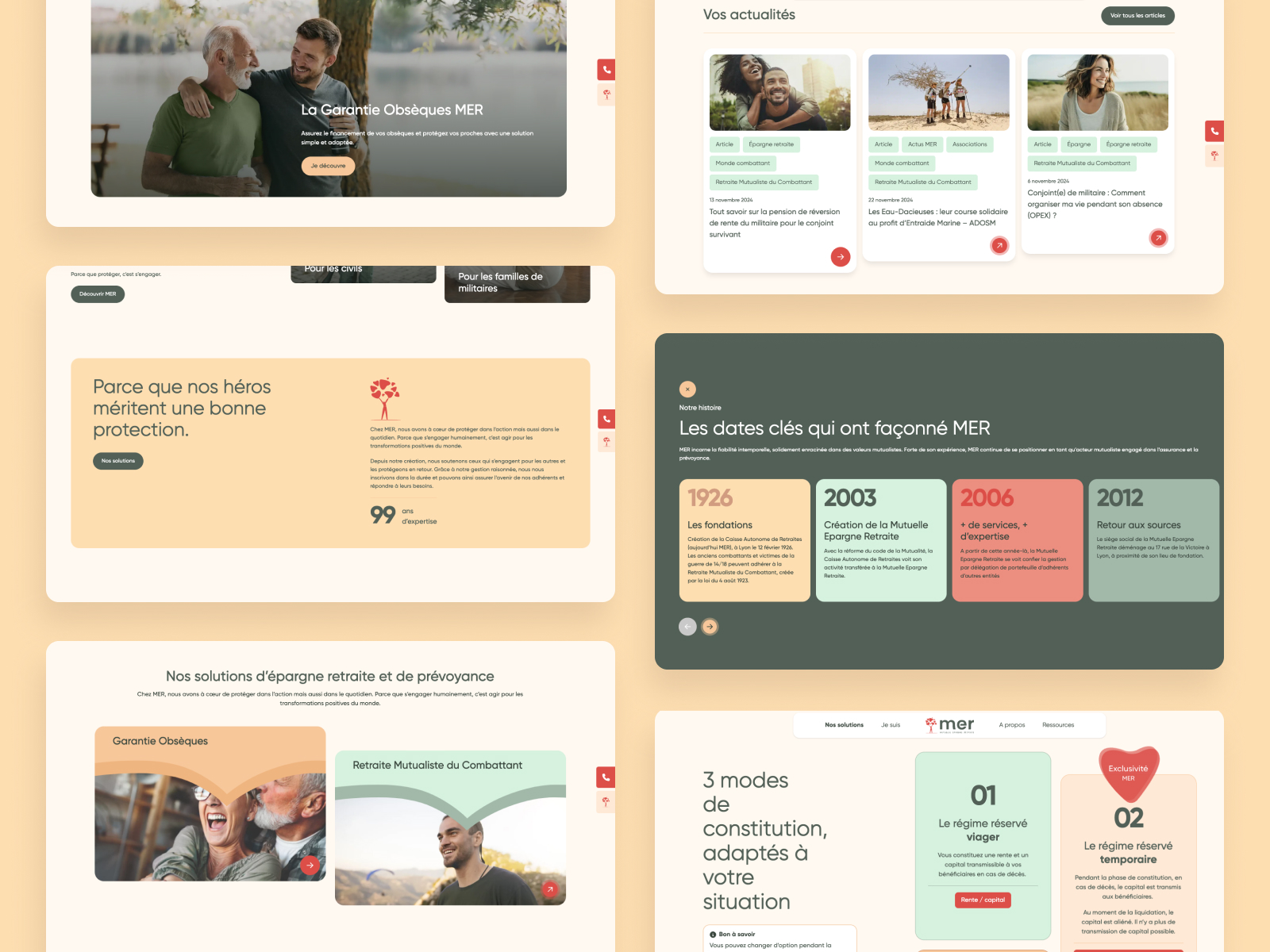Select Monde combattant tag on the pension de réversion article

[x=743, y=163]
